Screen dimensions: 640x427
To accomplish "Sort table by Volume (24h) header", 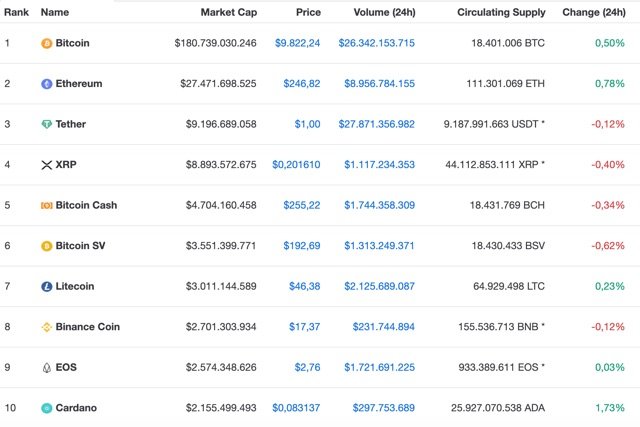I will pyautogui.click(x=384, y=12).
